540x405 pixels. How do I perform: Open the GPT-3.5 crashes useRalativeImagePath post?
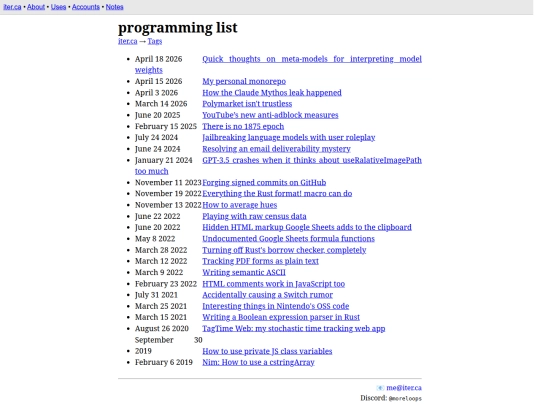coord(312,160)
